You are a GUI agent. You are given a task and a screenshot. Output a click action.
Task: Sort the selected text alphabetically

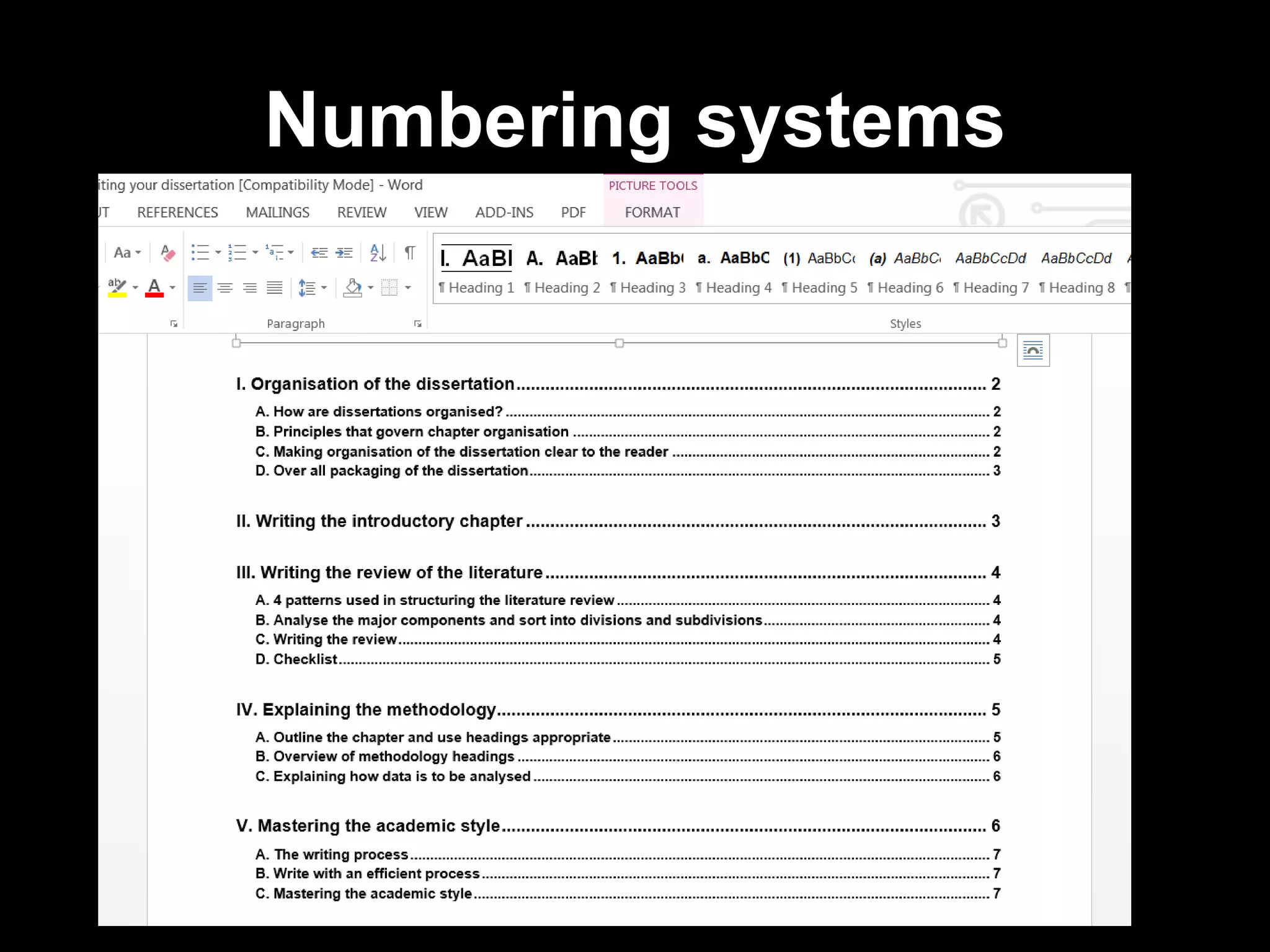click(x=378, y=253)
